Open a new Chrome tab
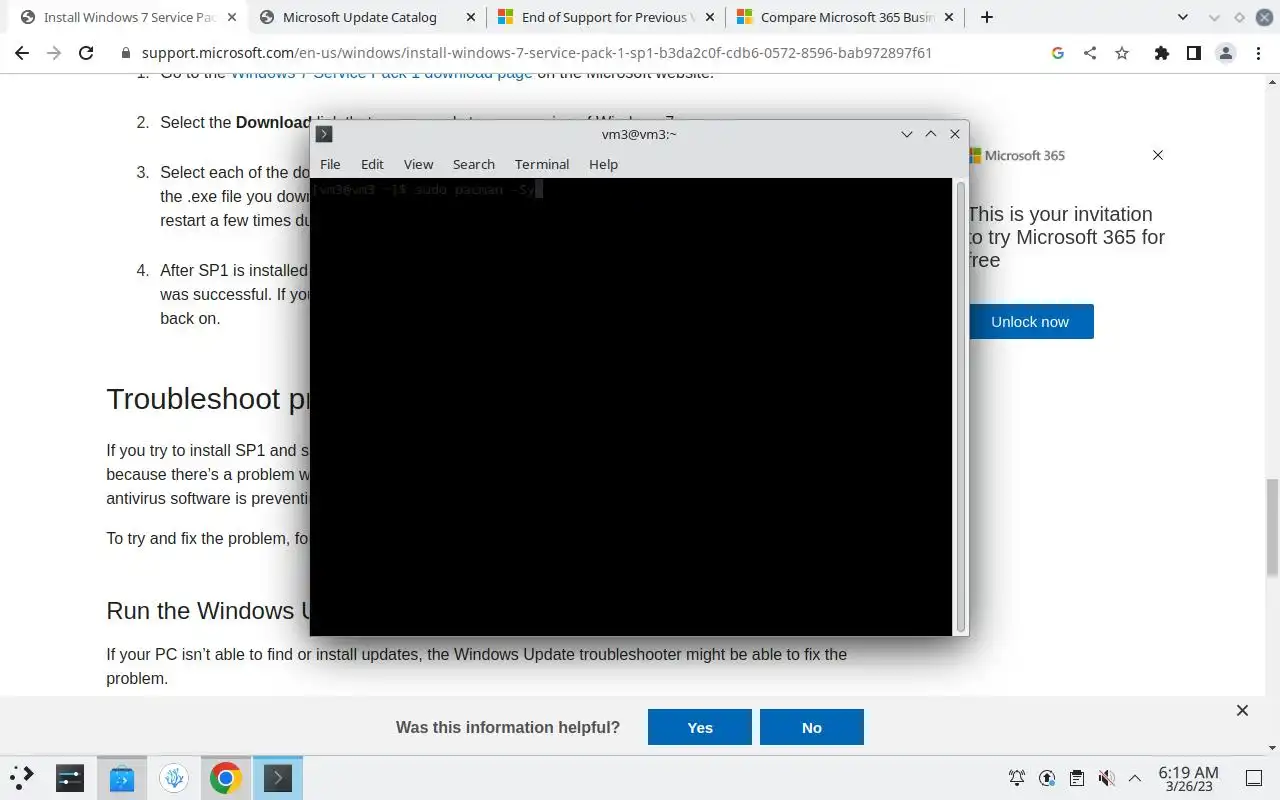The width and height of the screenshot is (1280, 800). pos(987,17)
